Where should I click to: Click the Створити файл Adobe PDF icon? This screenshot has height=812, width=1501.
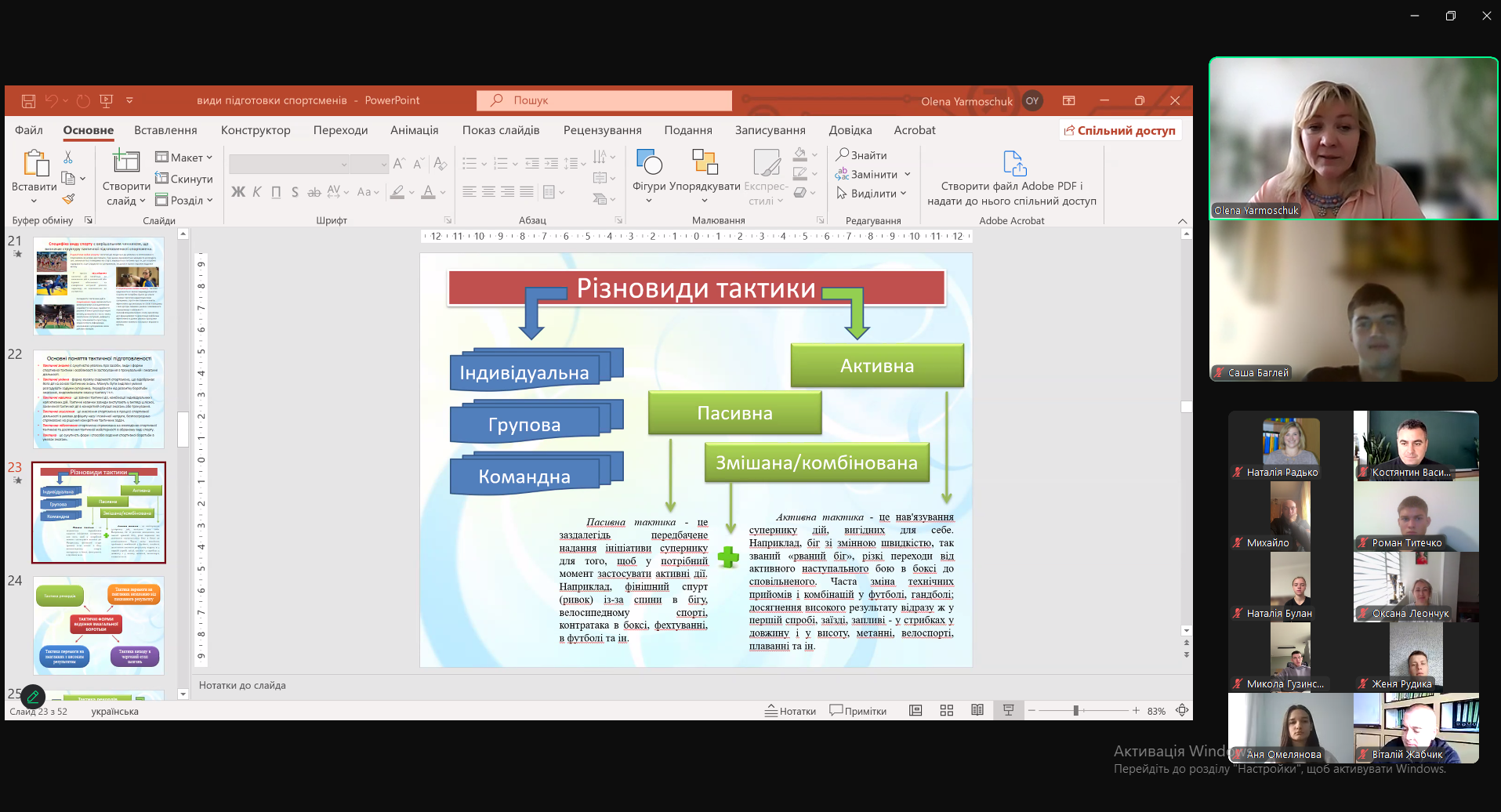click(x=1013, y=163)
